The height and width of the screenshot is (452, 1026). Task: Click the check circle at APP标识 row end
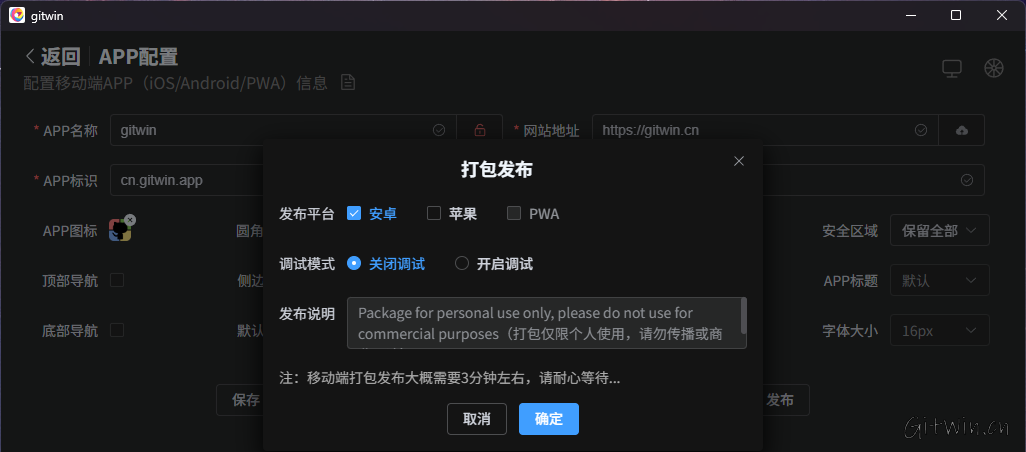(x=966, y=180)
